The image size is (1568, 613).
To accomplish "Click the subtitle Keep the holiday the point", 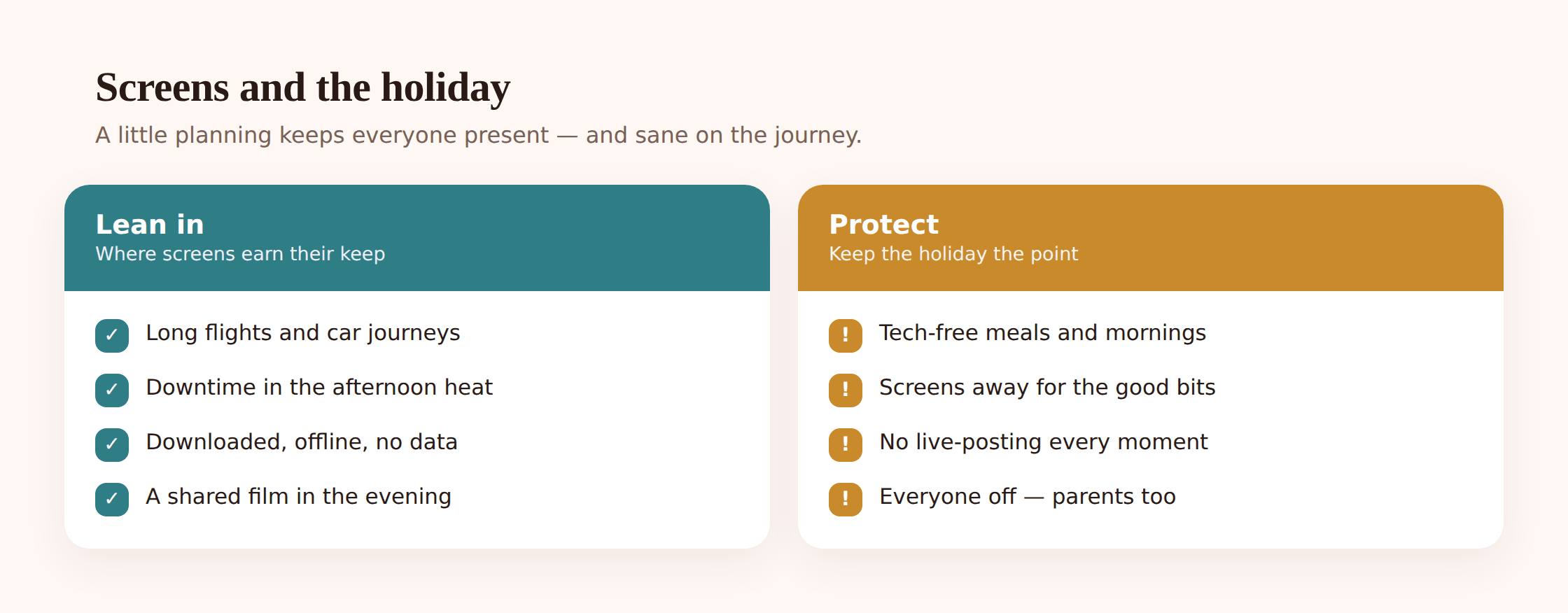I will pyautogui.click(x=953, y=254).
